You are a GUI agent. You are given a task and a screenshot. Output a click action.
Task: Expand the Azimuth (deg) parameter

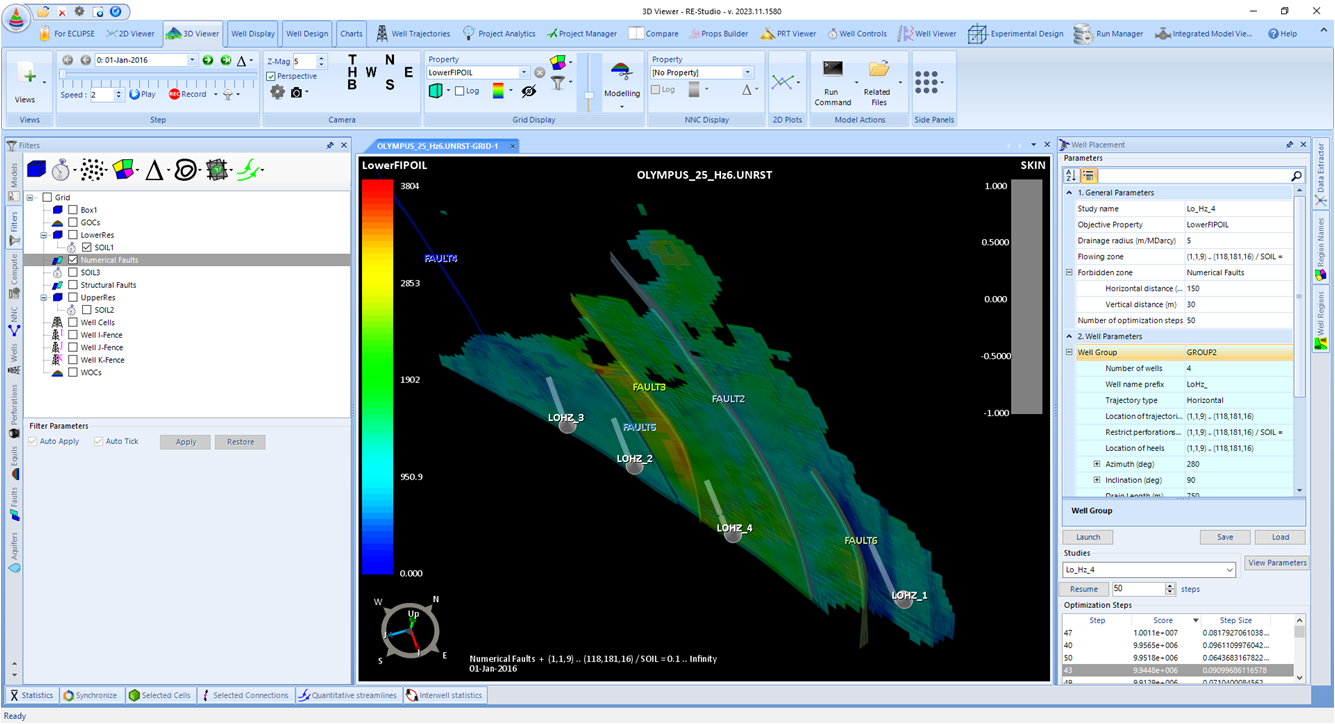click(1097, 464)
